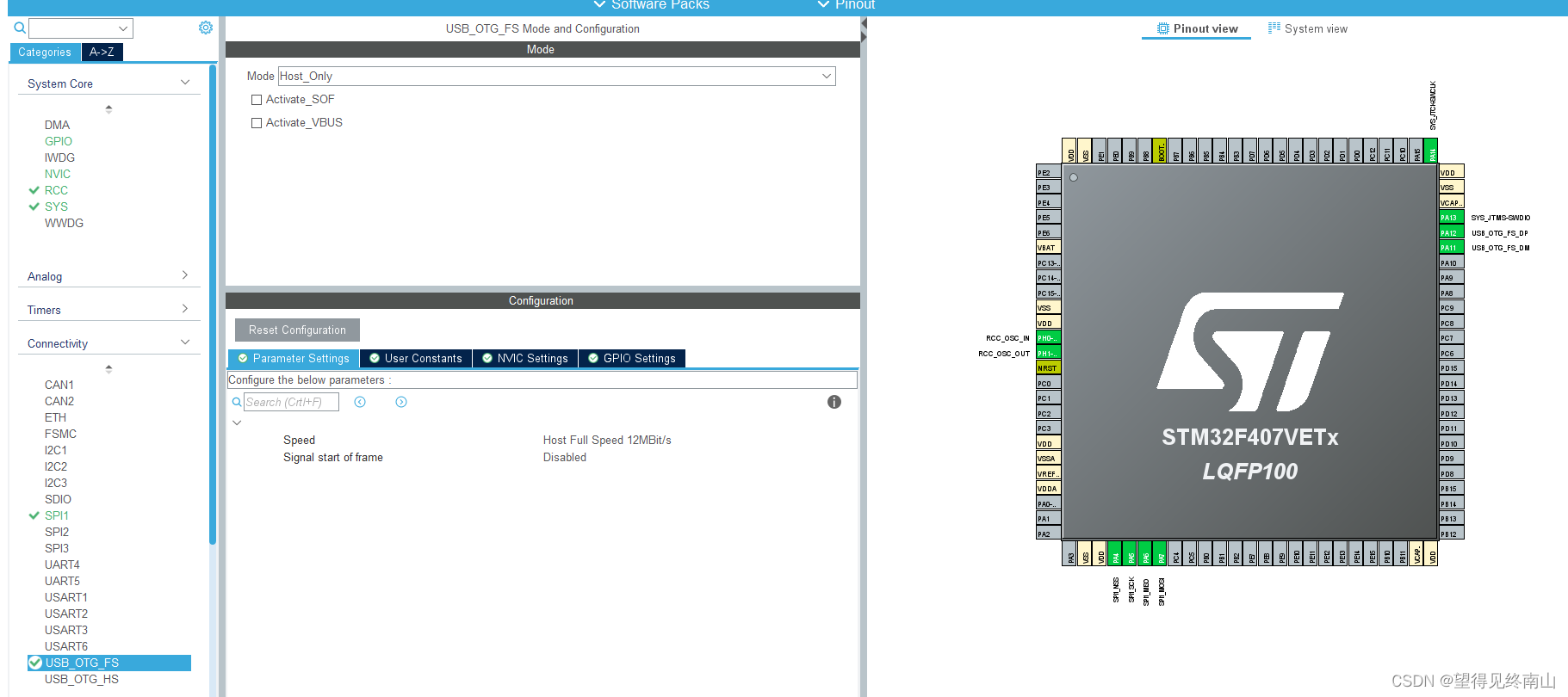Click the parameter search magnifier icon

pyautogui.click(x=237, y=402)
